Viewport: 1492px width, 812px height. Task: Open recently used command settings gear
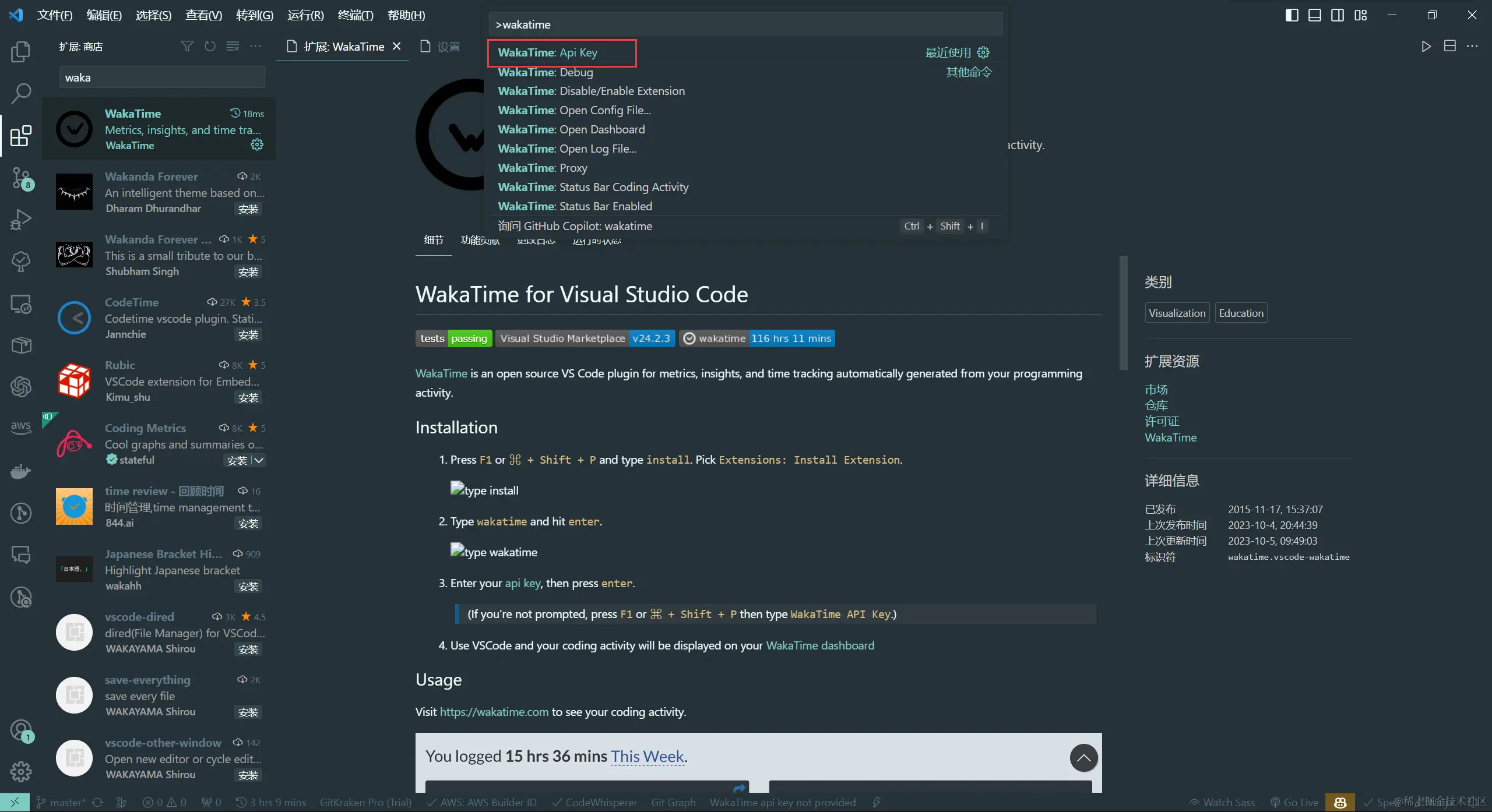tap(983, 52)
